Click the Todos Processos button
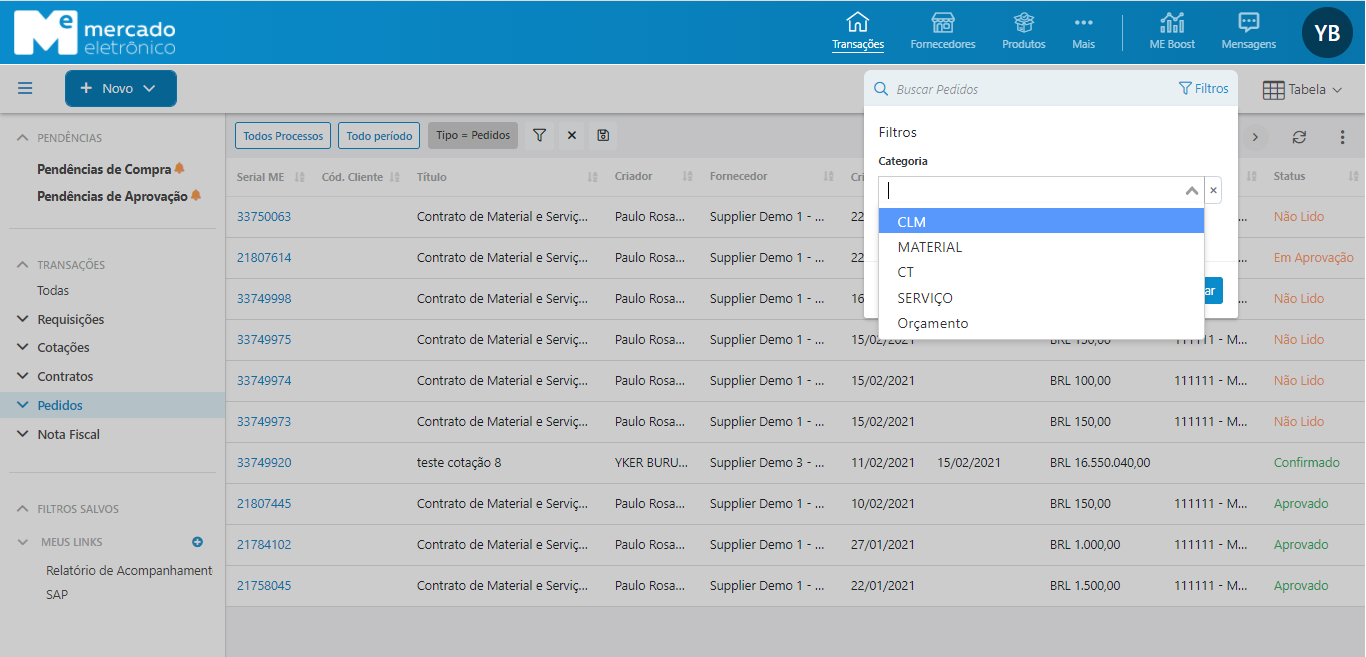This screenshot has height=657, width=1366. click(283, 136)
